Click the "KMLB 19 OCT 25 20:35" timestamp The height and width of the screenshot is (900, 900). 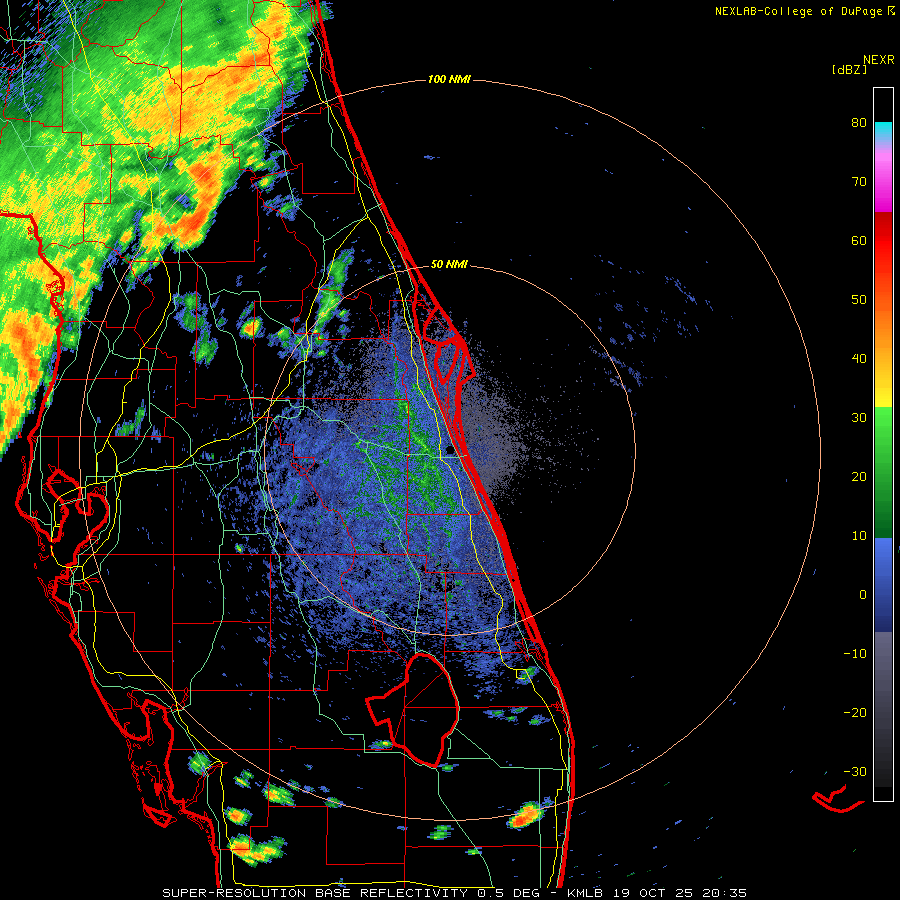click(657, 893)
